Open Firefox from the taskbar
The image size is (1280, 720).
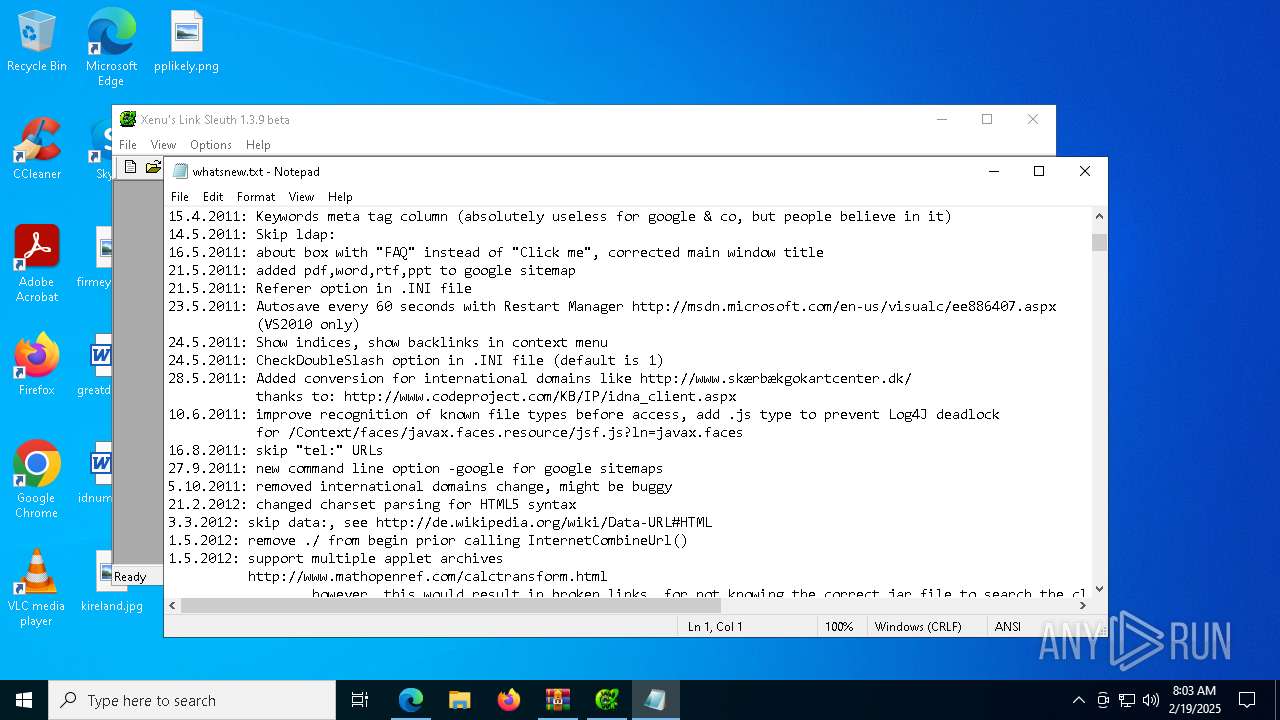[509, 700]
